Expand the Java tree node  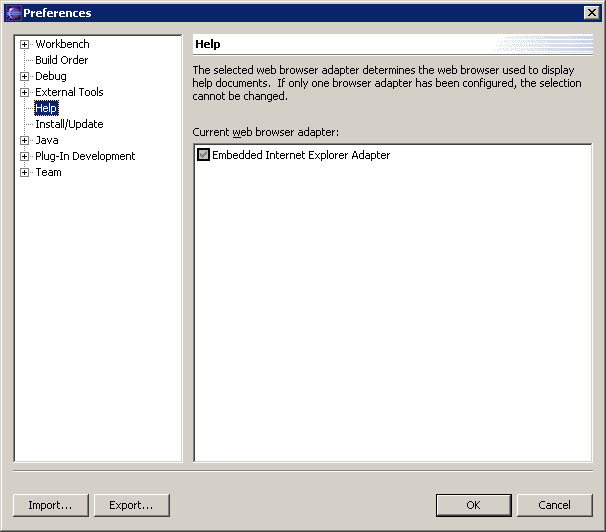(x=24, y=140)
